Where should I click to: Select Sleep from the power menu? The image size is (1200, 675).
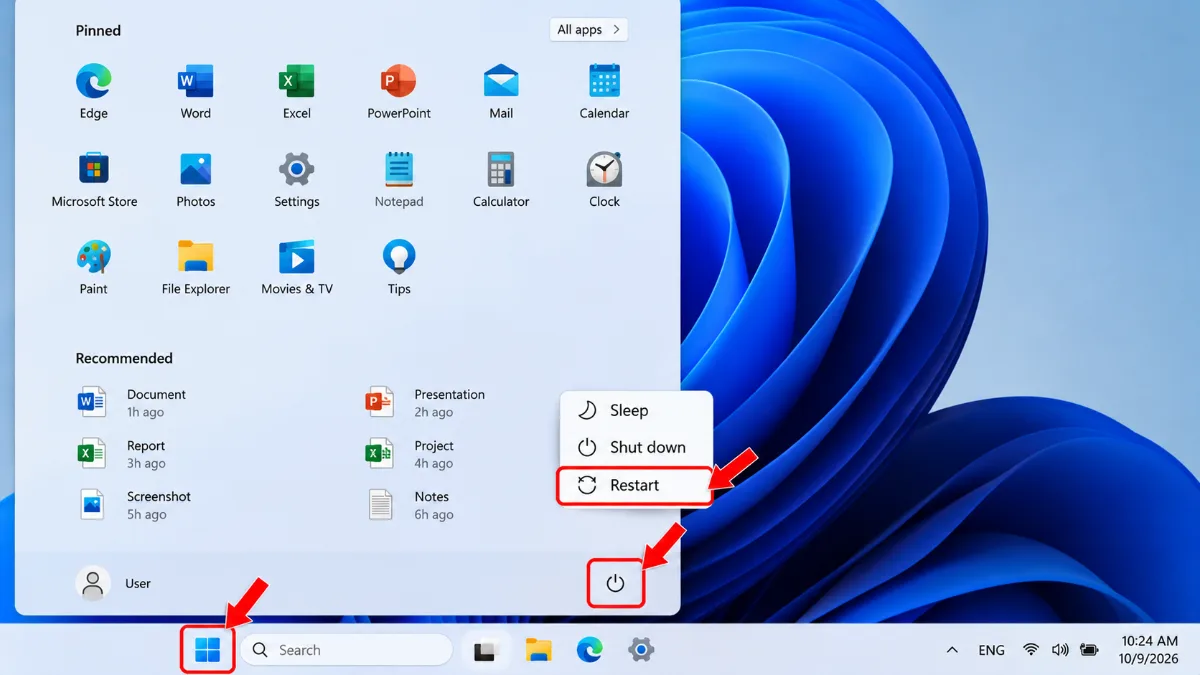tap(636, 410)
